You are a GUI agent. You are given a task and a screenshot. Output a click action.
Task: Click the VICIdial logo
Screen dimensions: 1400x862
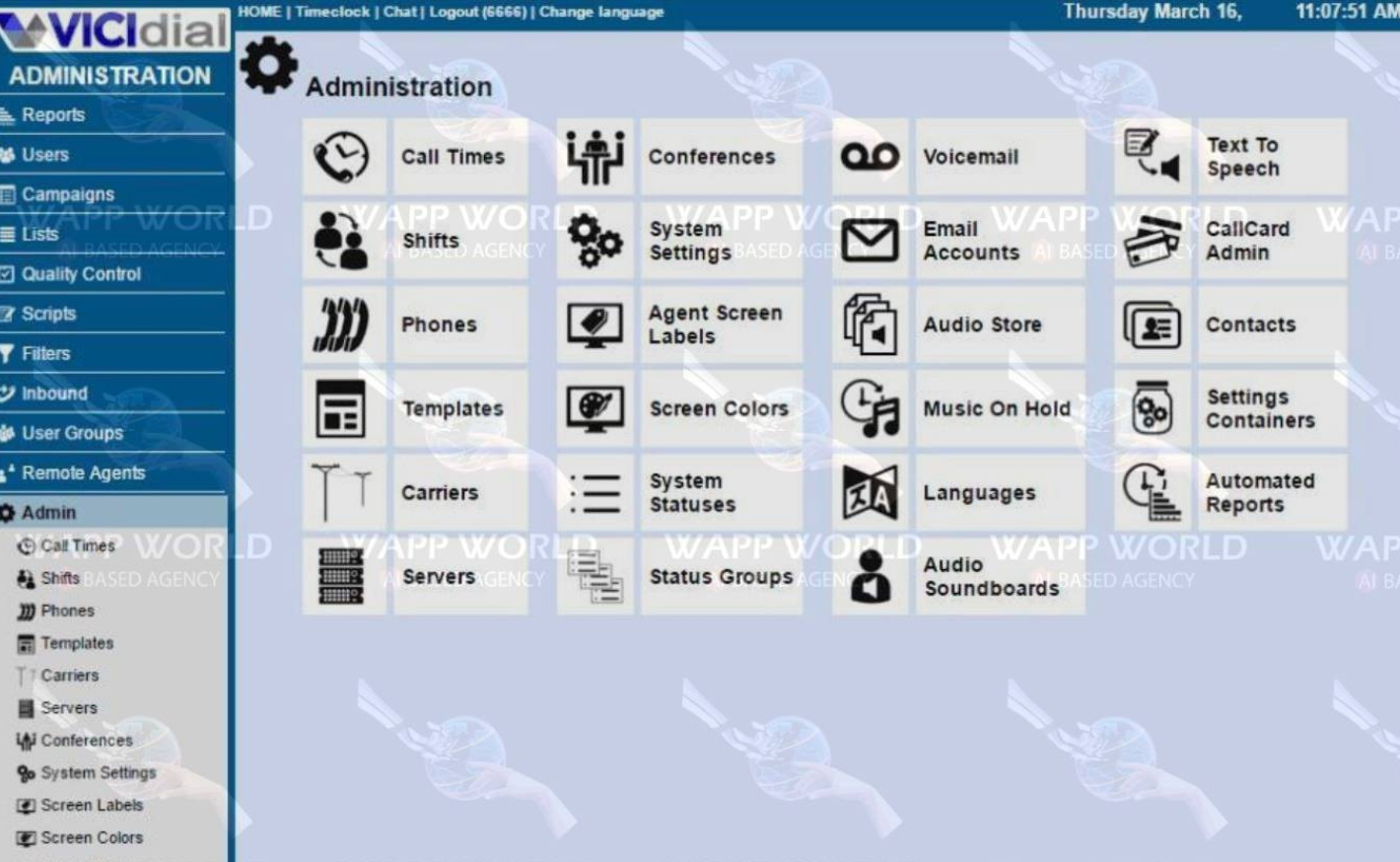pos(113,30)
